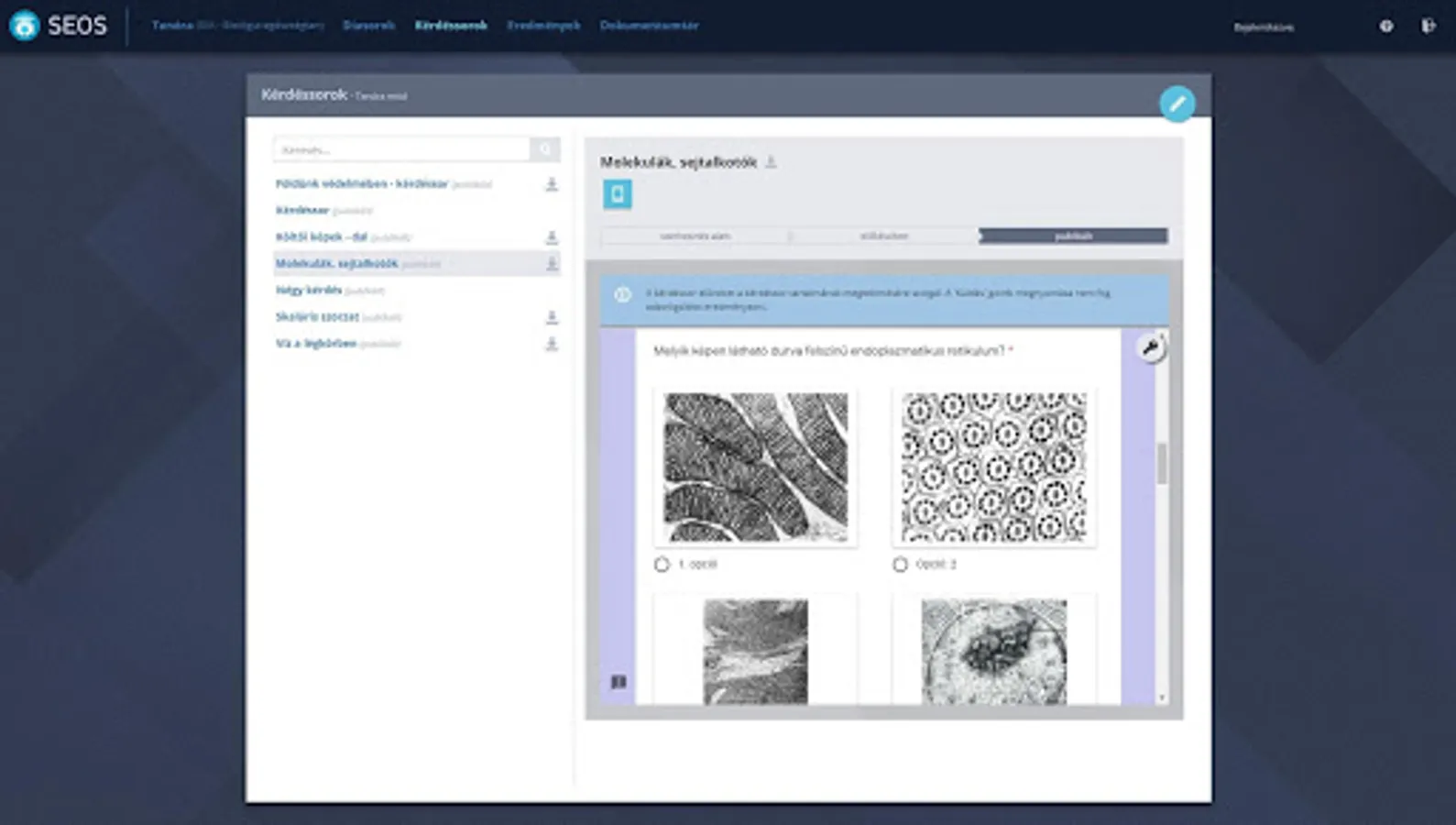Click the wrench settings icon in the preview
This screenshot has height=825, width=1456.
[x=1150, y=347]
